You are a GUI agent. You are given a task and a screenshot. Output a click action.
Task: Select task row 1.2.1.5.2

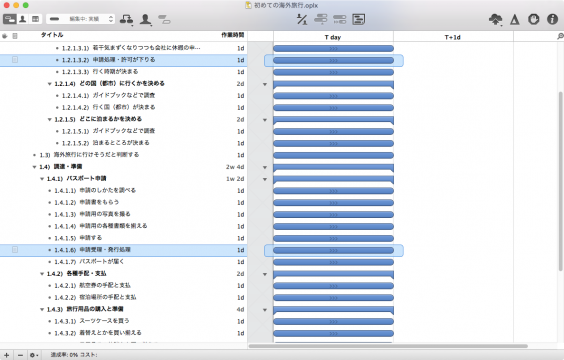pos(124,143)
